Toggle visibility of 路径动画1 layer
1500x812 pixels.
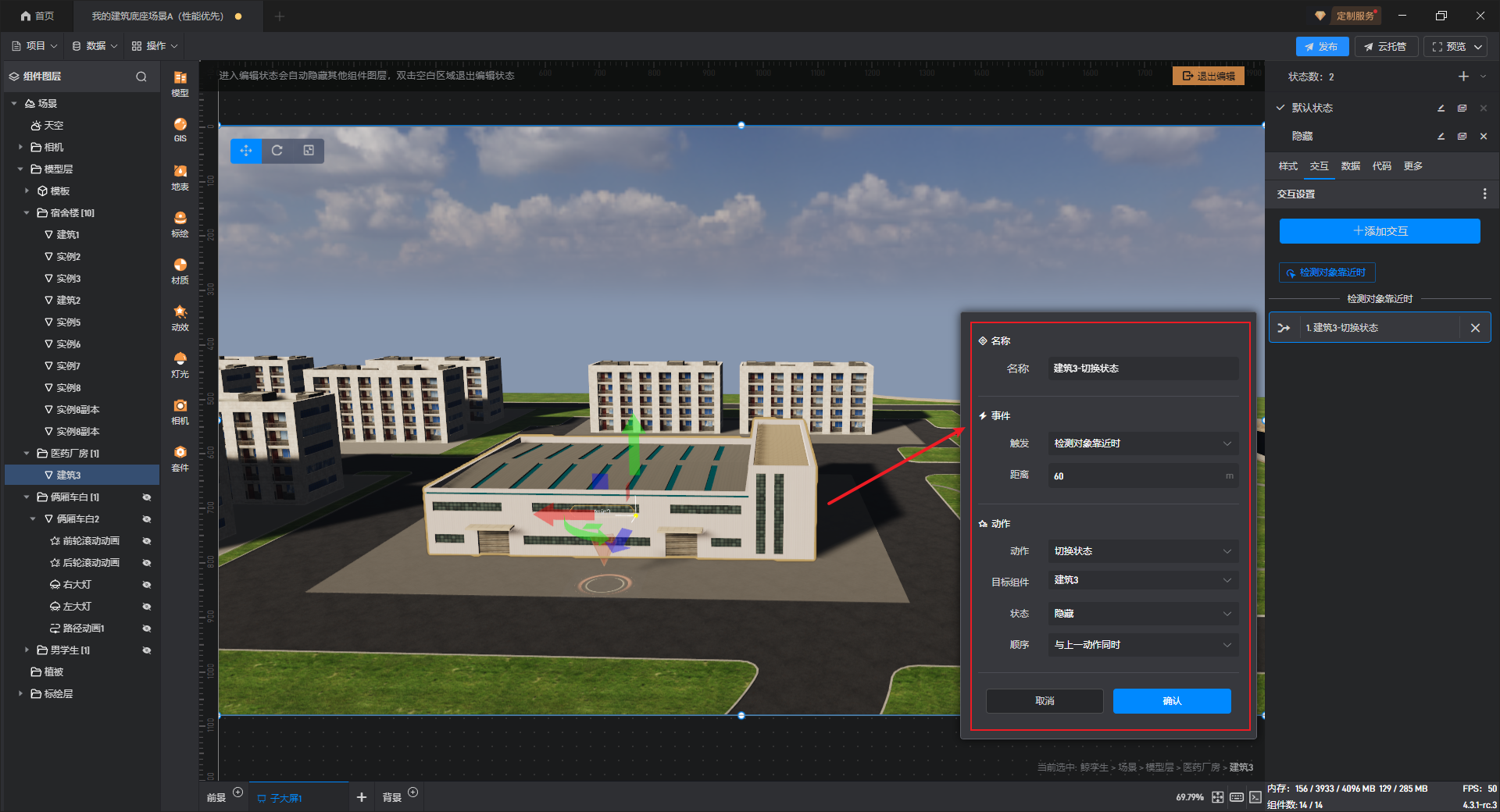click(x=146, y=629)
